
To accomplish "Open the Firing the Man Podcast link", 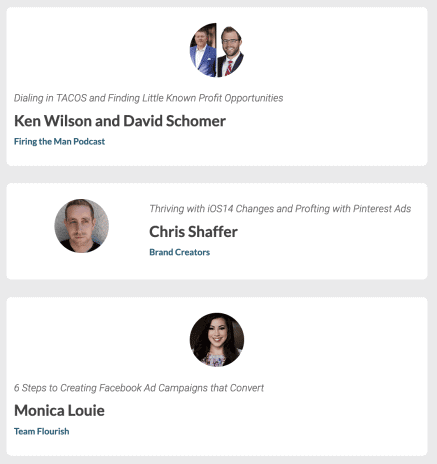I will coord(59,142).
